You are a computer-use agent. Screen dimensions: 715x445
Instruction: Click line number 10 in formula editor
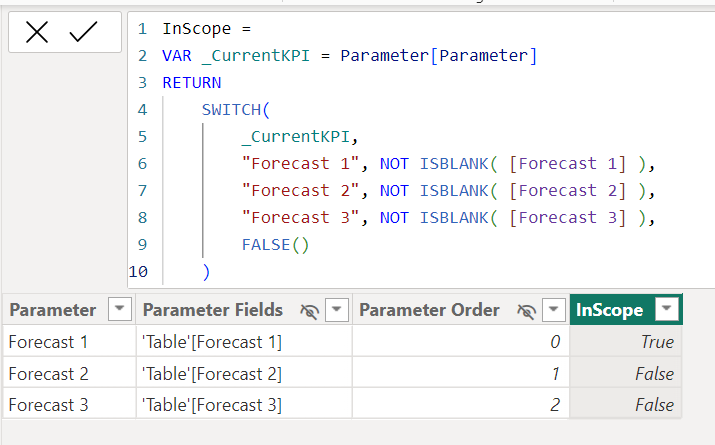[x=138, y=272]
